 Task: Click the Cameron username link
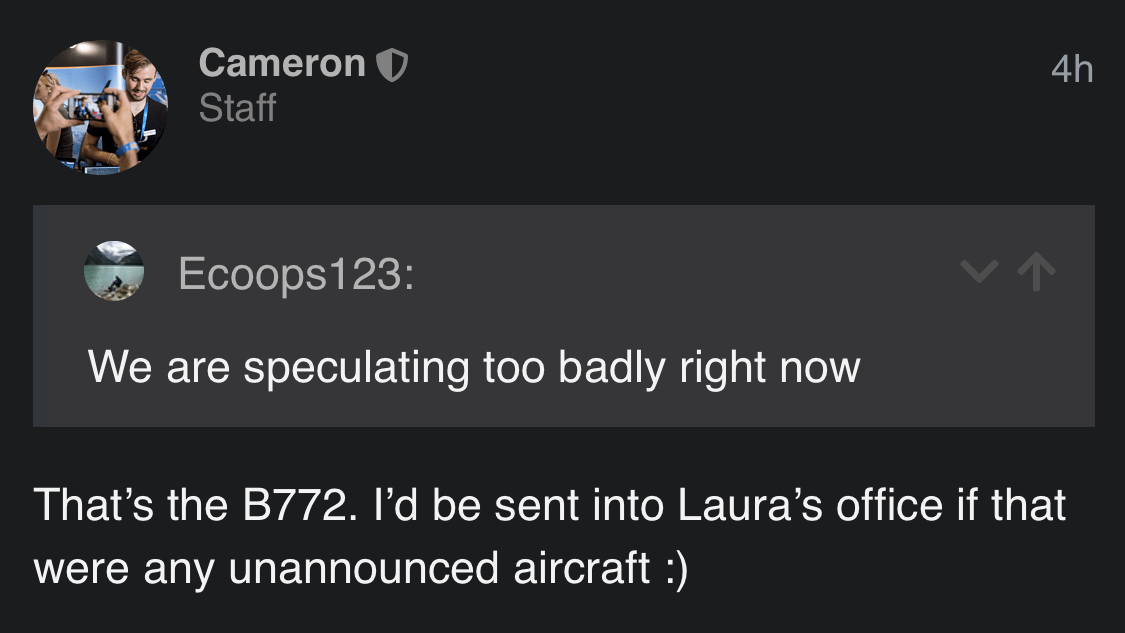coord(282,64)
